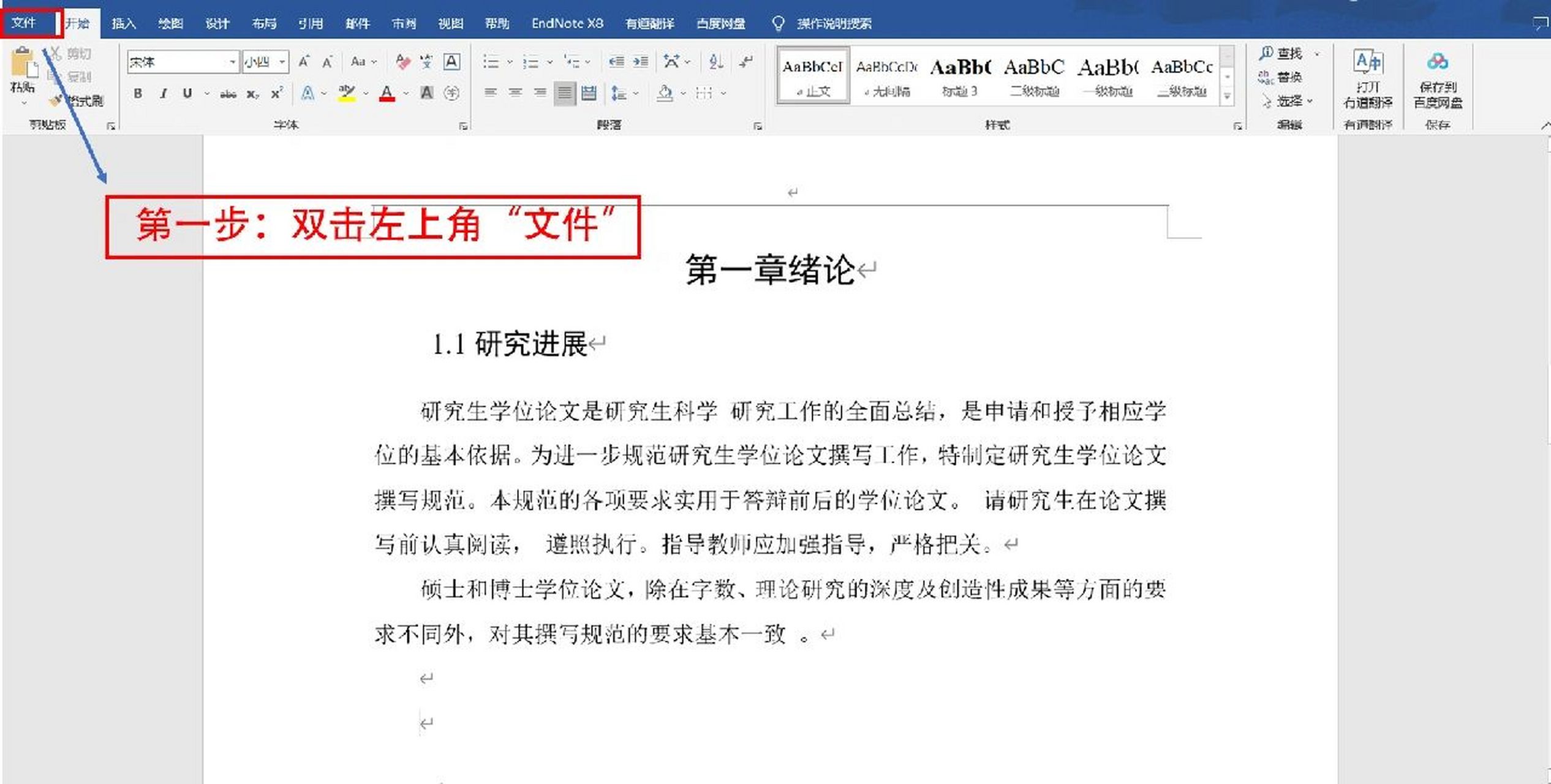Toggle bold formatting on selected text
The width and height of the screenshot is (1551, 784).
(x=138, y=93)
